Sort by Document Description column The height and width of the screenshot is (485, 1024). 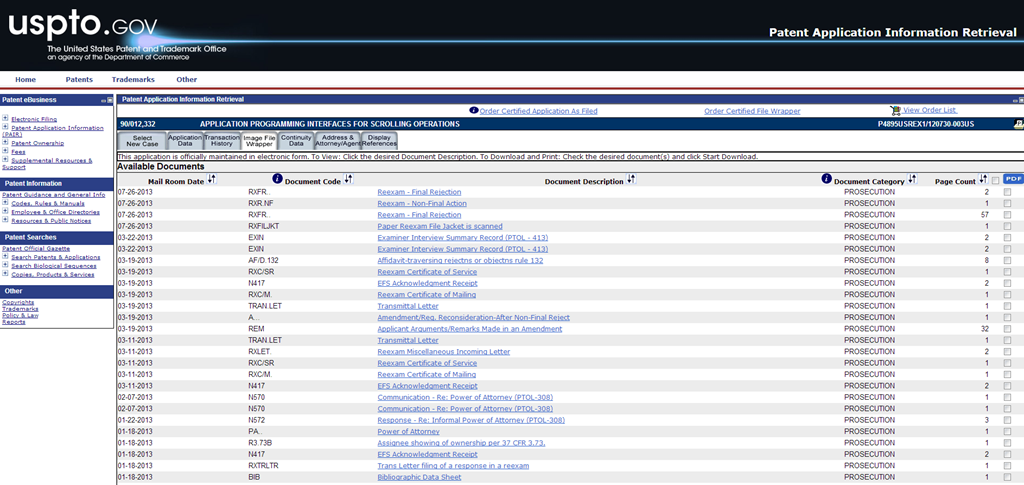[x=630, y=180]
